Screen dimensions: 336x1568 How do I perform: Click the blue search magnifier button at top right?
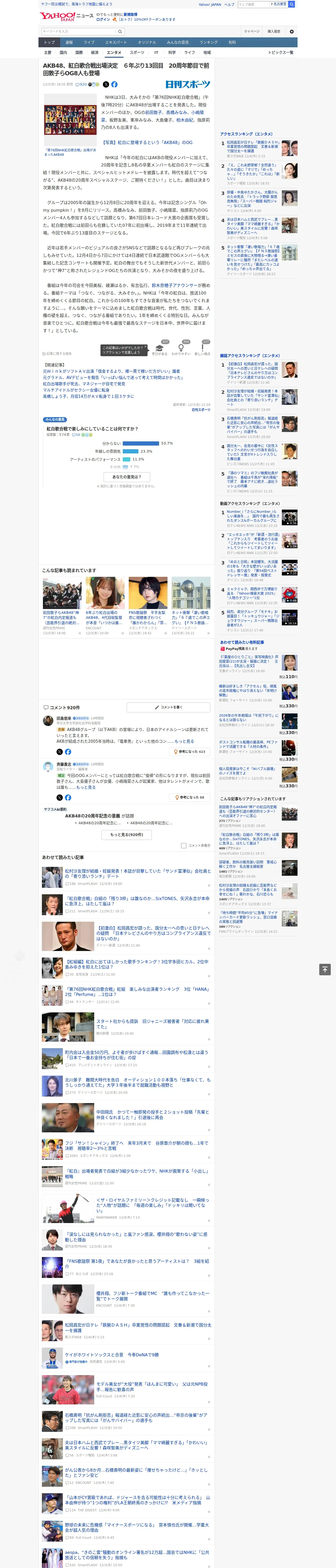(x=292, y=4)
